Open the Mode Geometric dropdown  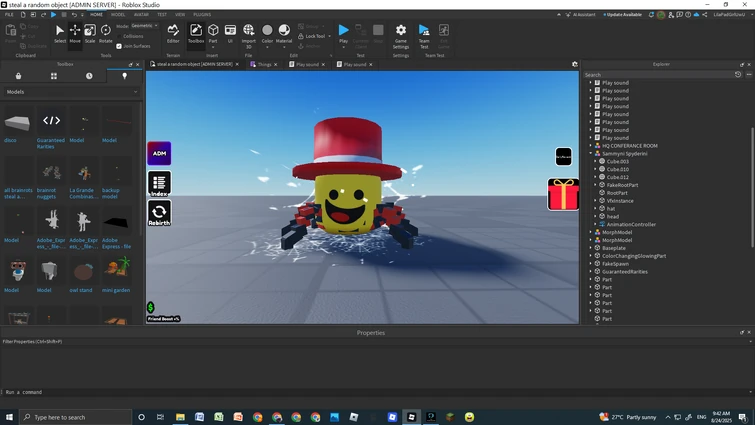pos(143,26)
